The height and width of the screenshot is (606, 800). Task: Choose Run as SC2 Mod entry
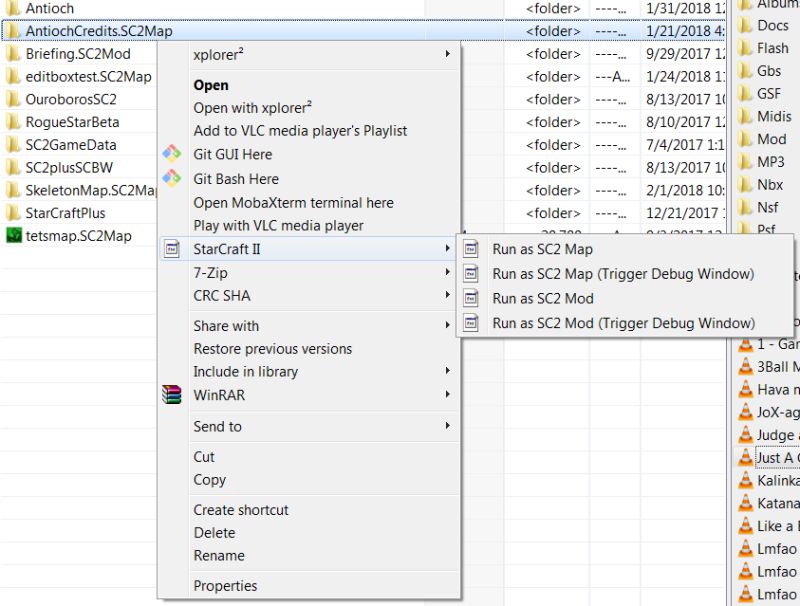tap(543, 298)
